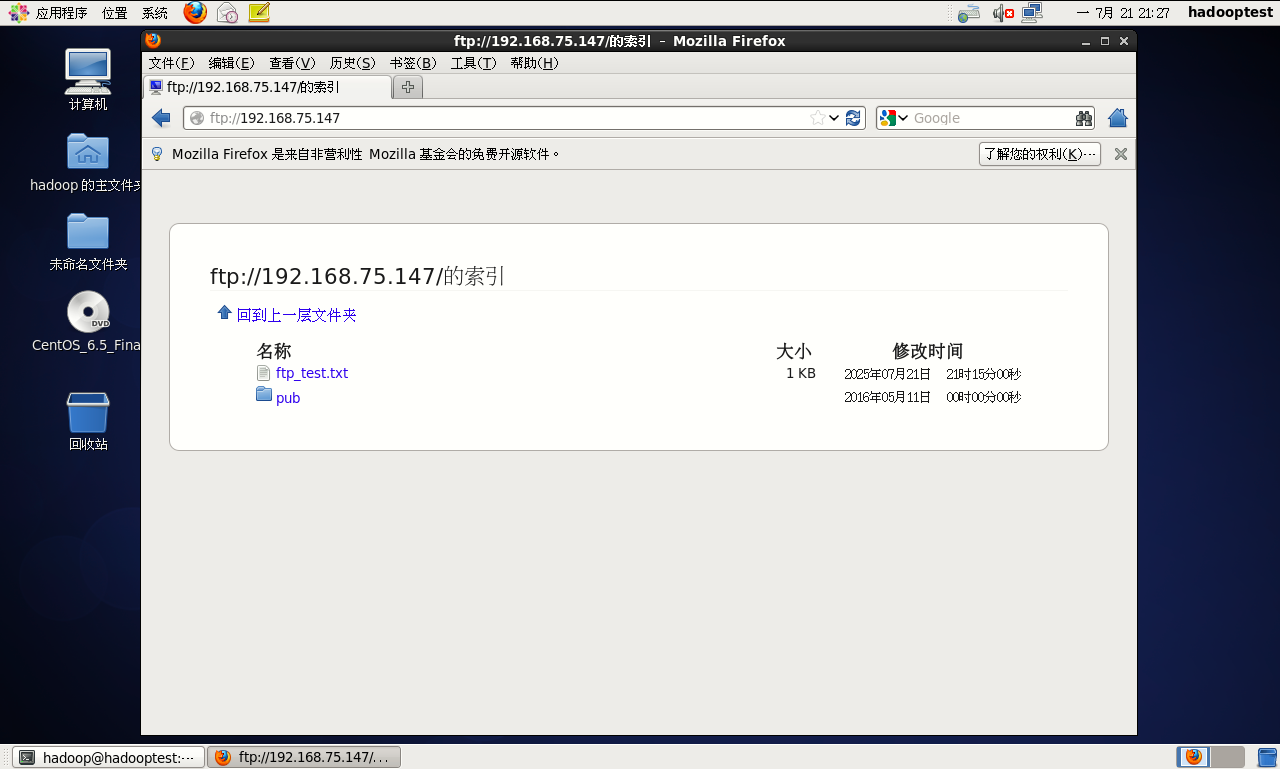1280x769 pixels.
Task: Launch the notes editor panel icon
Action: pyautogui.click(x=259, y=13)
